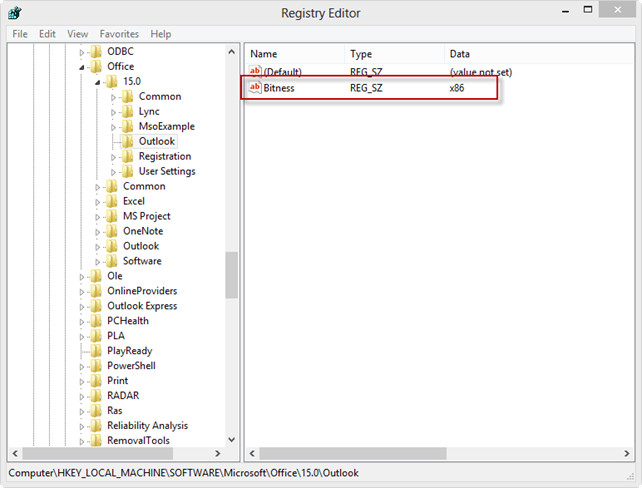Expand the ODBC key
Image resolution: width=642 pixels, height=488 pixels.
pyautogui.click(x=81, y=52)
